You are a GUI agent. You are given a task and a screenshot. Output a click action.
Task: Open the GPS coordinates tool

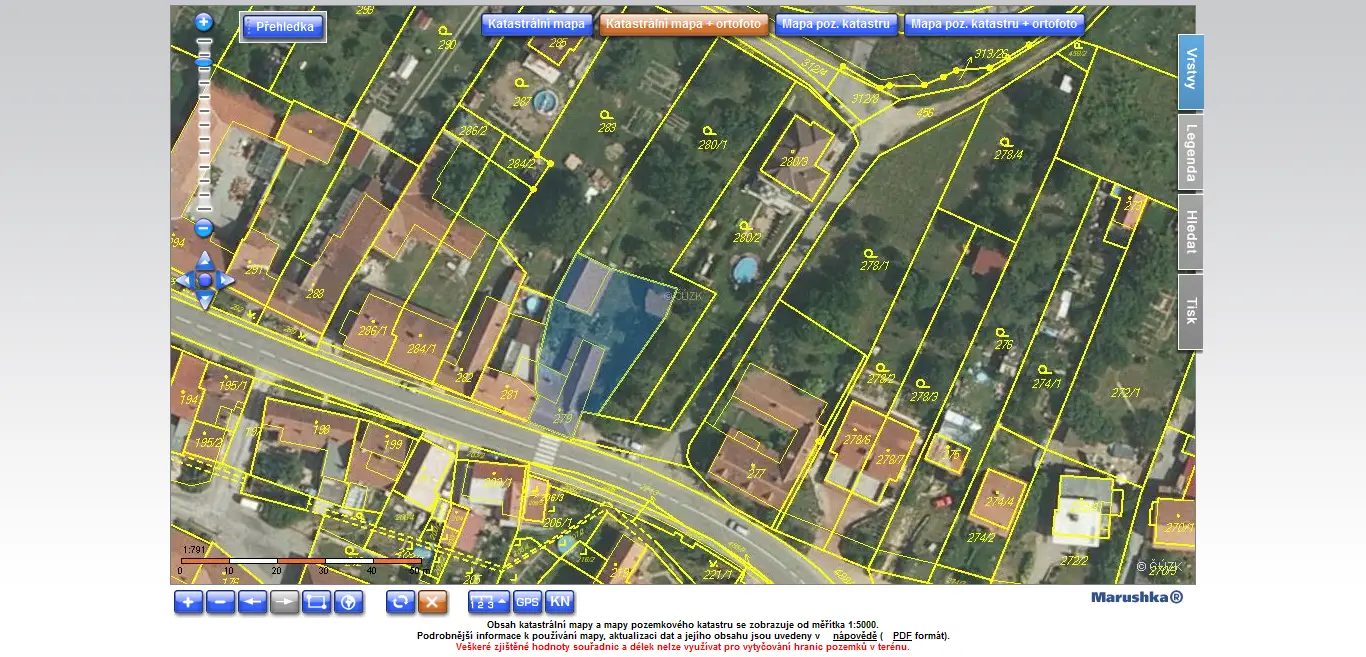pos(527,602)
